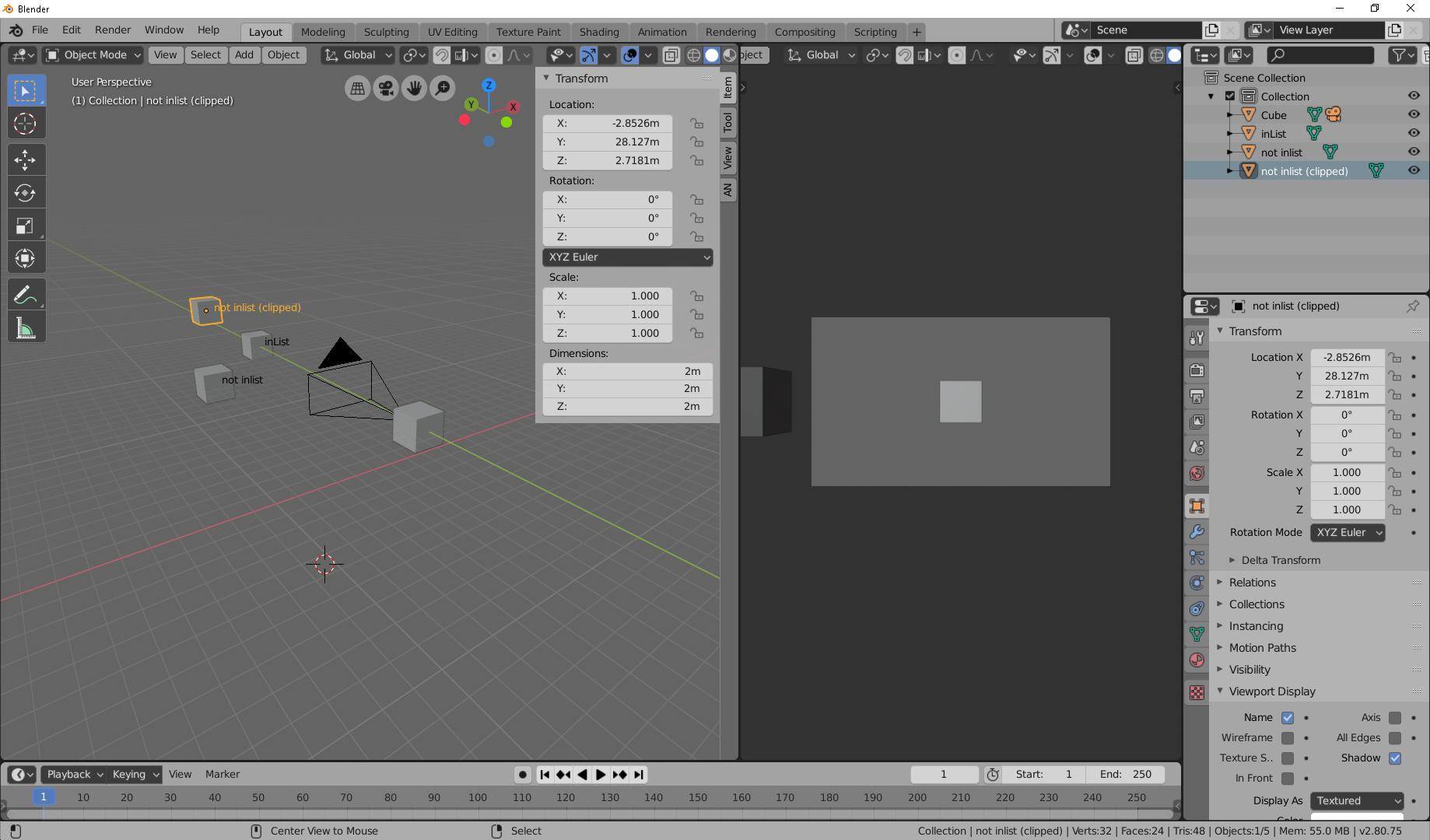Open the Texture properties checker icon
1430x840 pixels.
click(x=1197, y=691)
